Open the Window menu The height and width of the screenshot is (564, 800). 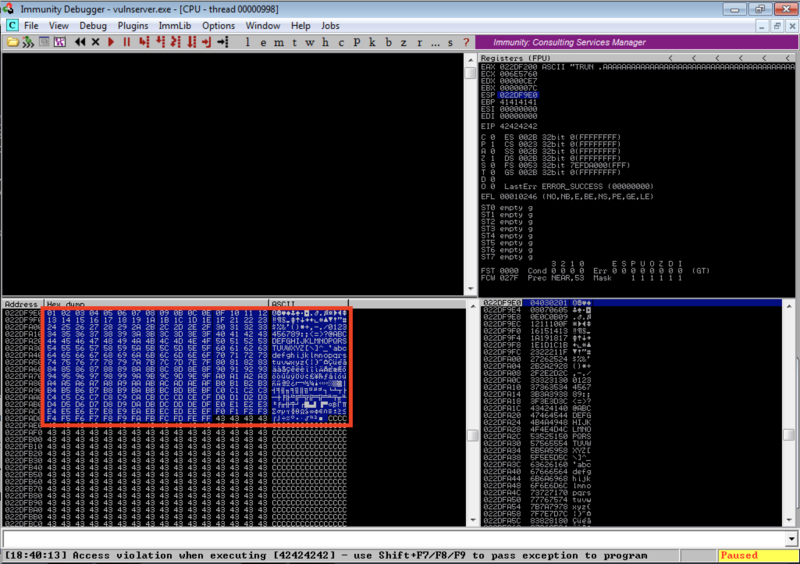click(x=263, y=26)
